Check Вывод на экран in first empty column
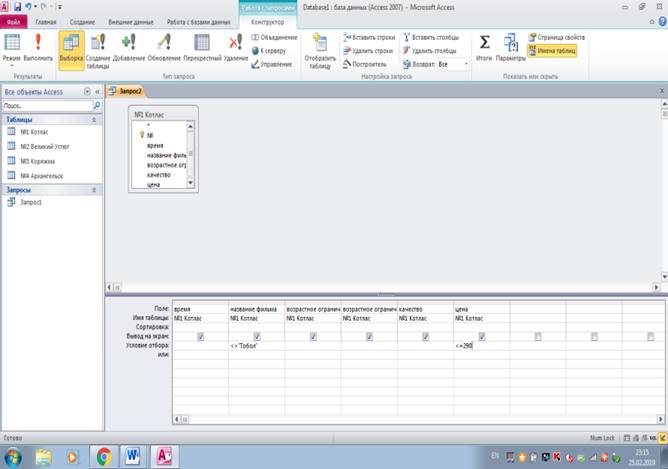 (538, 337)
